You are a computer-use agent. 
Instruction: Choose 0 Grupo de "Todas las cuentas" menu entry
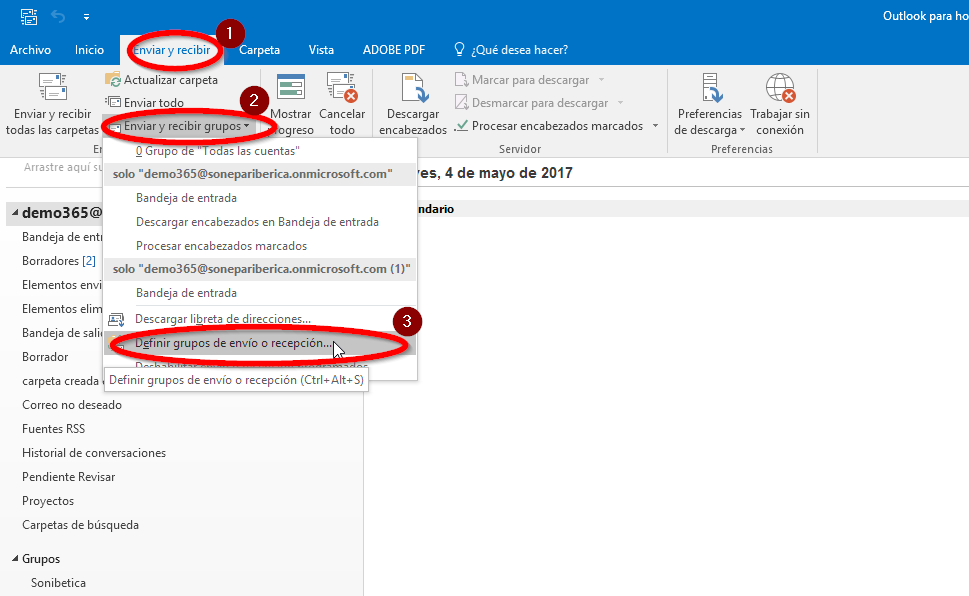tap(260, 151)
